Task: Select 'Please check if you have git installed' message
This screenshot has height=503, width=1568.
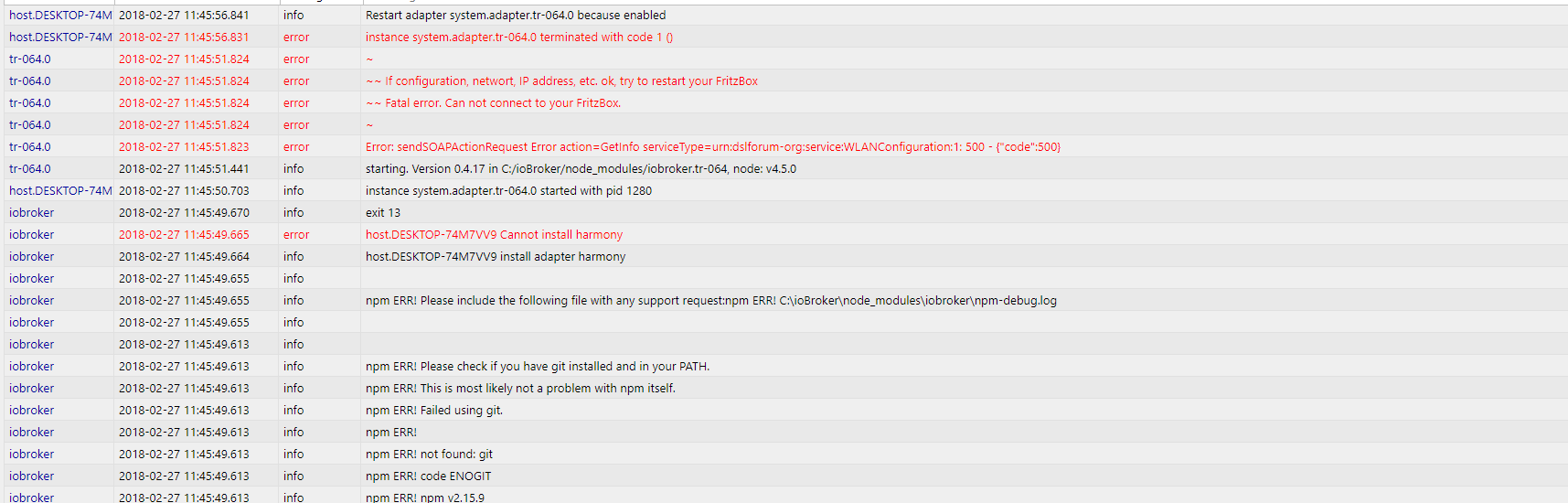Action: coord(538,367)
